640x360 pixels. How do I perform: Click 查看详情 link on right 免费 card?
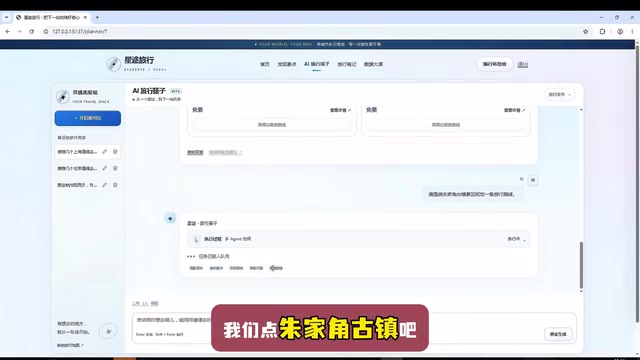514,110
